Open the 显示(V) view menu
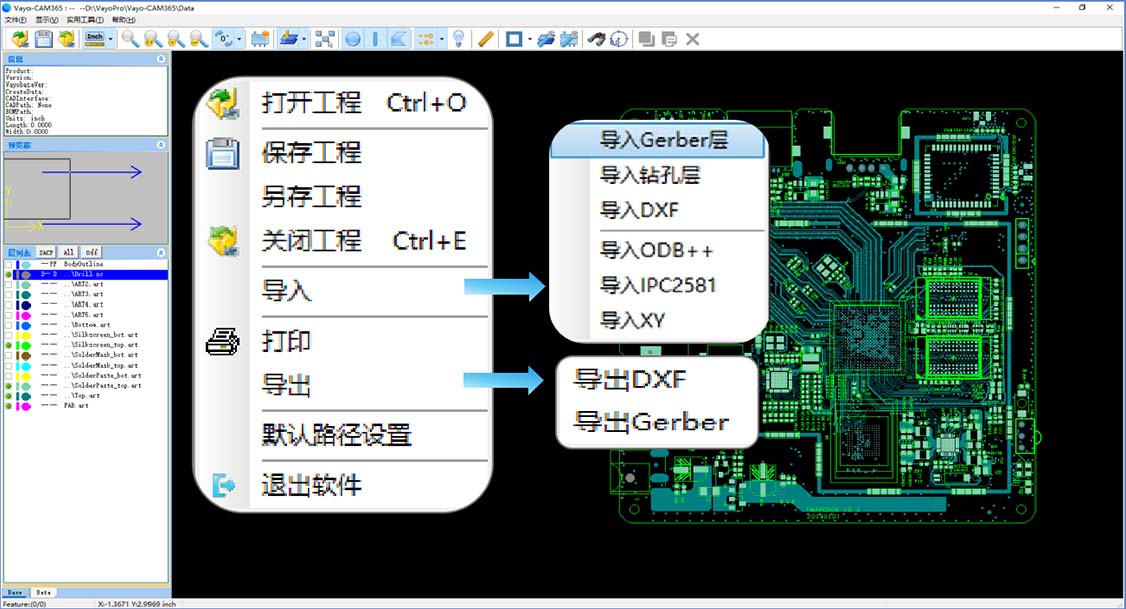The image size is (1126, 609). [47, 20]
